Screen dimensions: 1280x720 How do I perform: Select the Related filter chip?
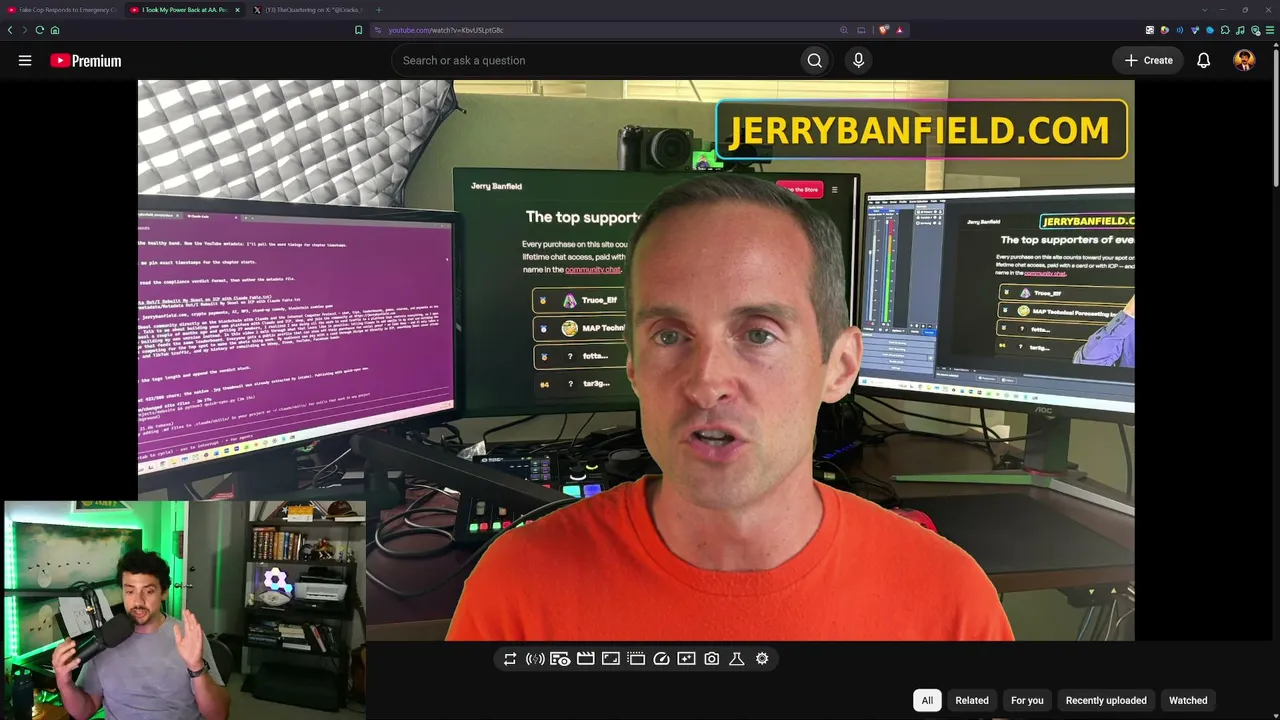(x=972, y=700)
